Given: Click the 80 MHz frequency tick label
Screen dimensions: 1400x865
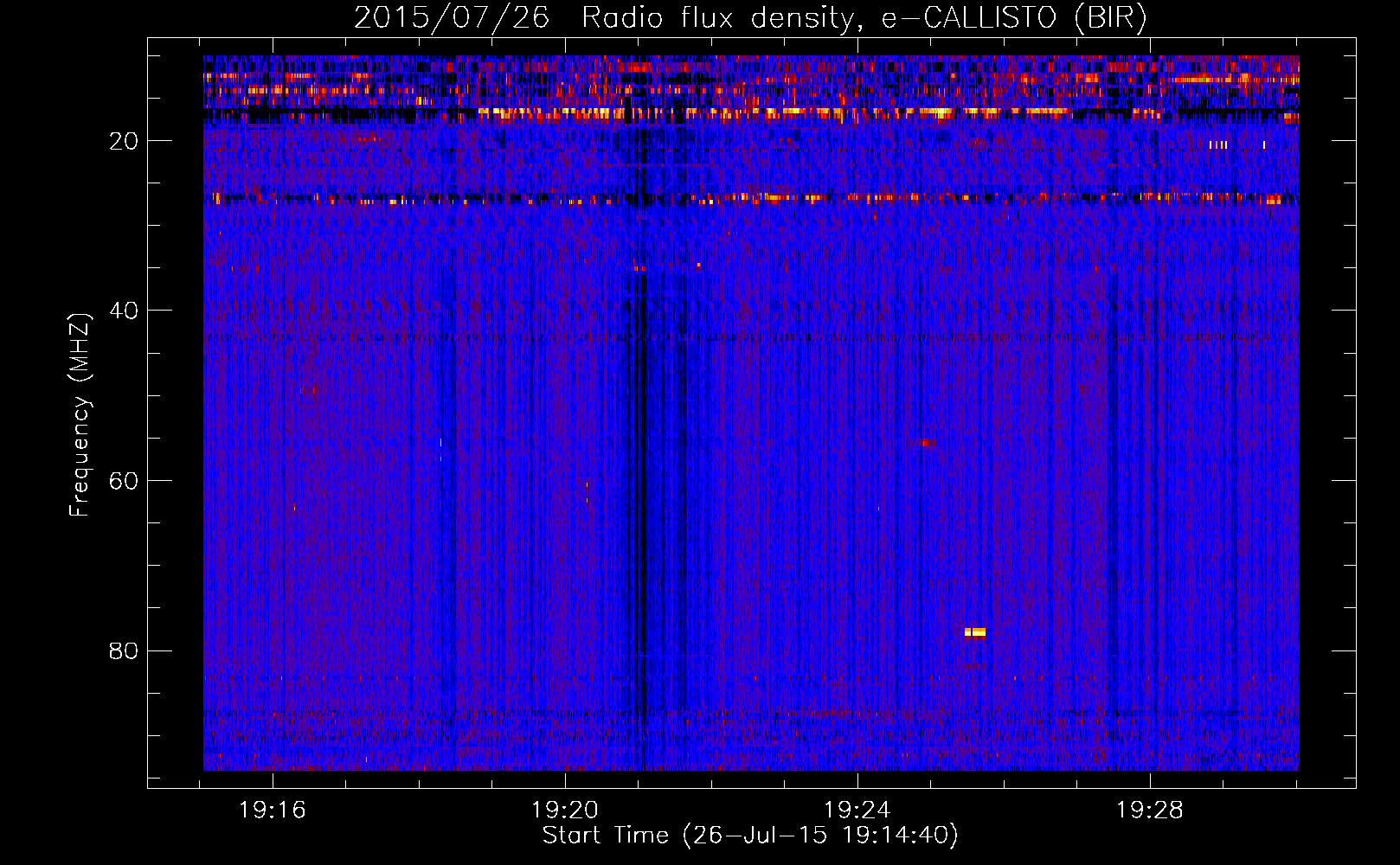Looking at the screenshot, I should 124,650.
